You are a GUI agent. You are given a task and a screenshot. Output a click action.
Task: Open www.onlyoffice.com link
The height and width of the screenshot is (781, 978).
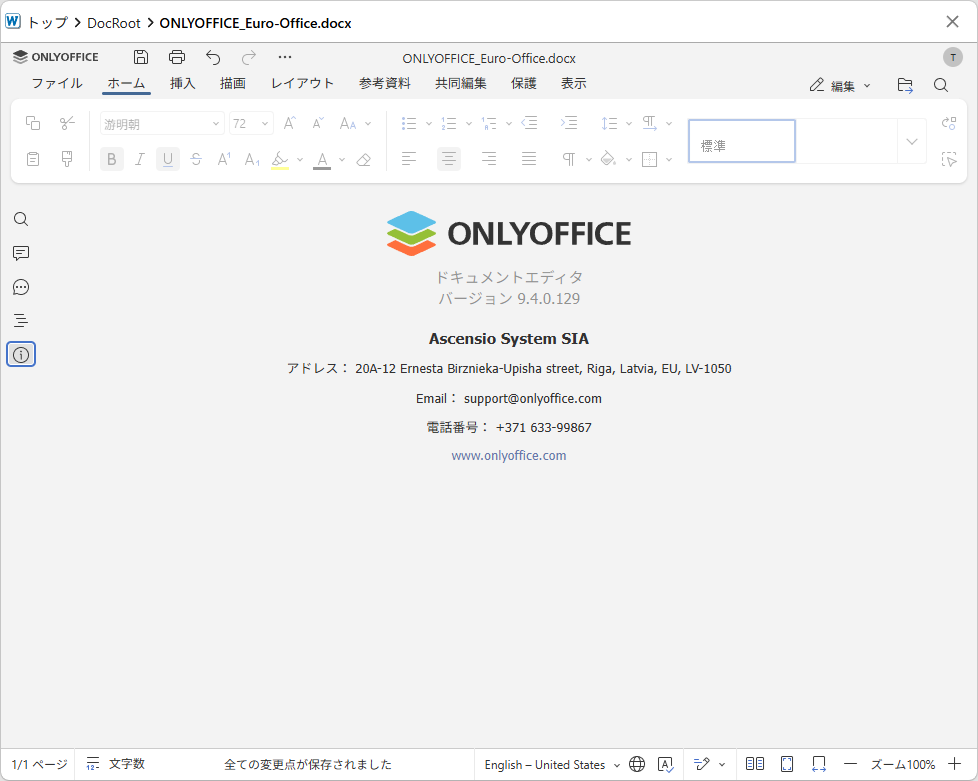tap(509, 456)
